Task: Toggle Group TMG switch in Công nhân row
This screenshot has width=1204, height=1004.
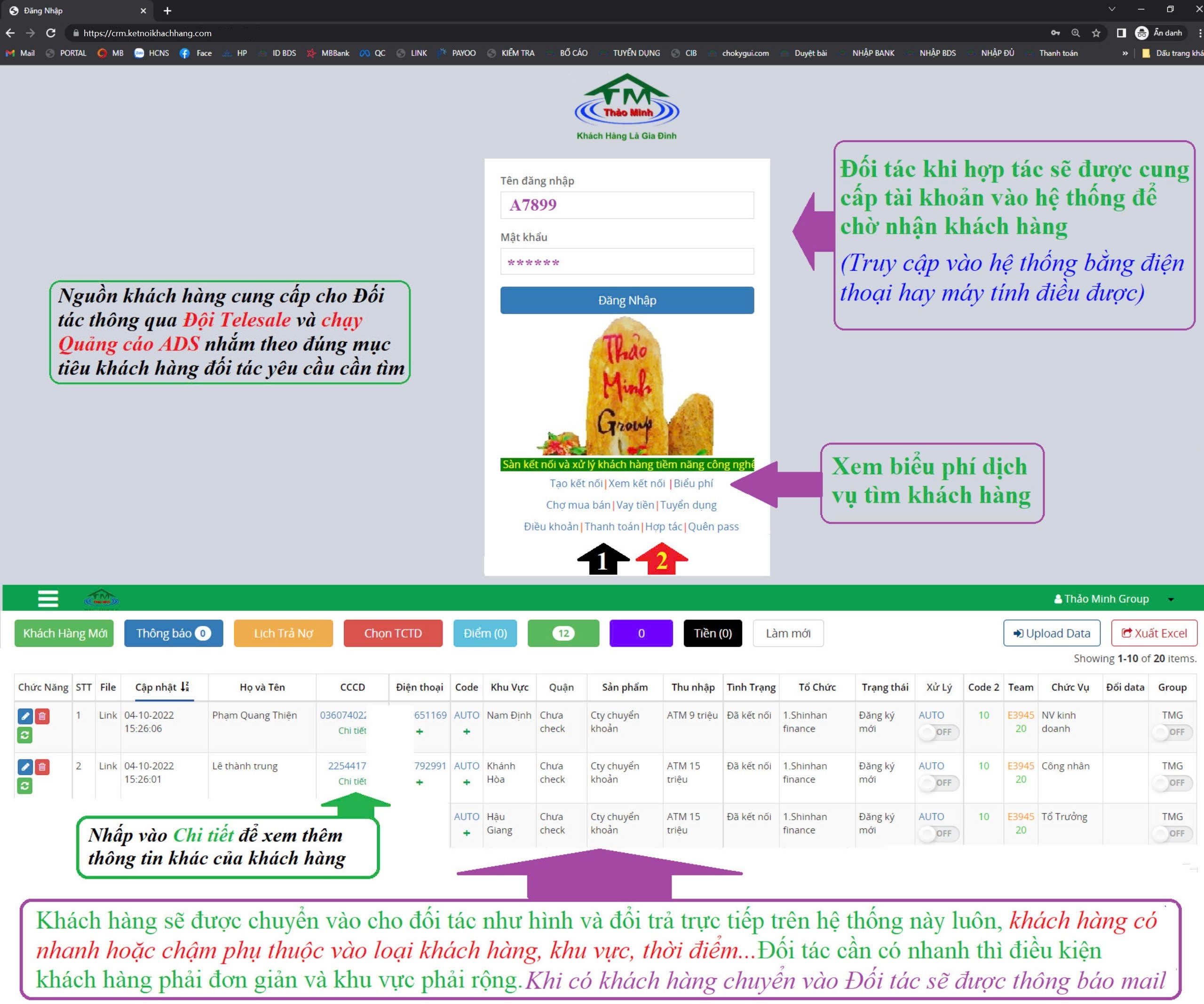Action: [1172, 783]
